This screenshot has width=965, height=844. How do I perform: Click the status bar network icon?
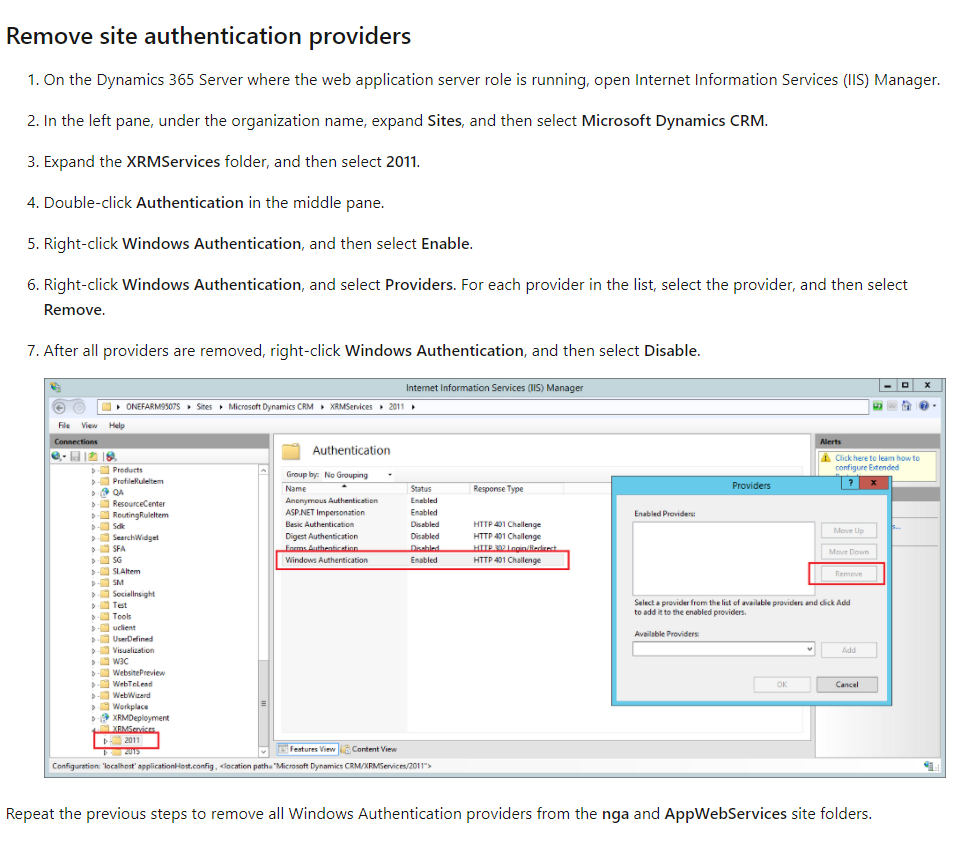929,766
